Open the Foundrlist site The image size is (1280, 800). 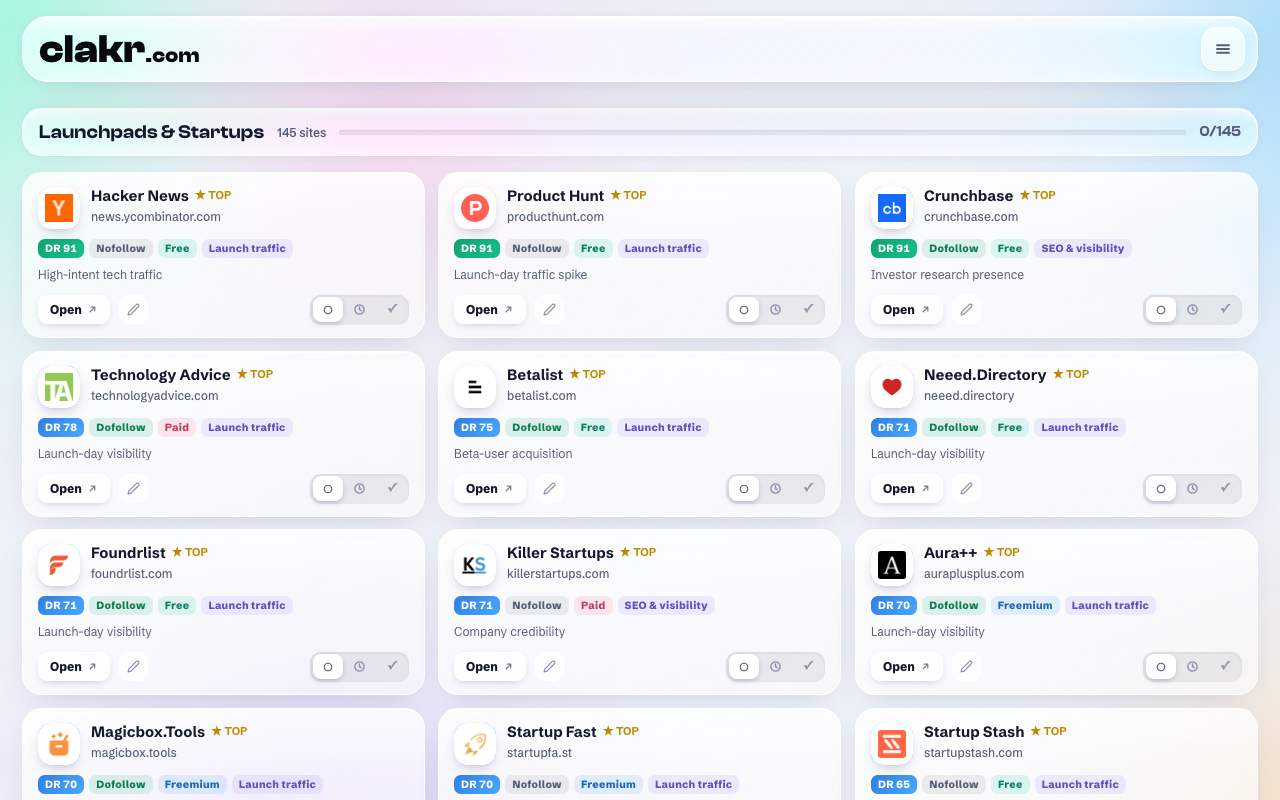tap(74, 667)
